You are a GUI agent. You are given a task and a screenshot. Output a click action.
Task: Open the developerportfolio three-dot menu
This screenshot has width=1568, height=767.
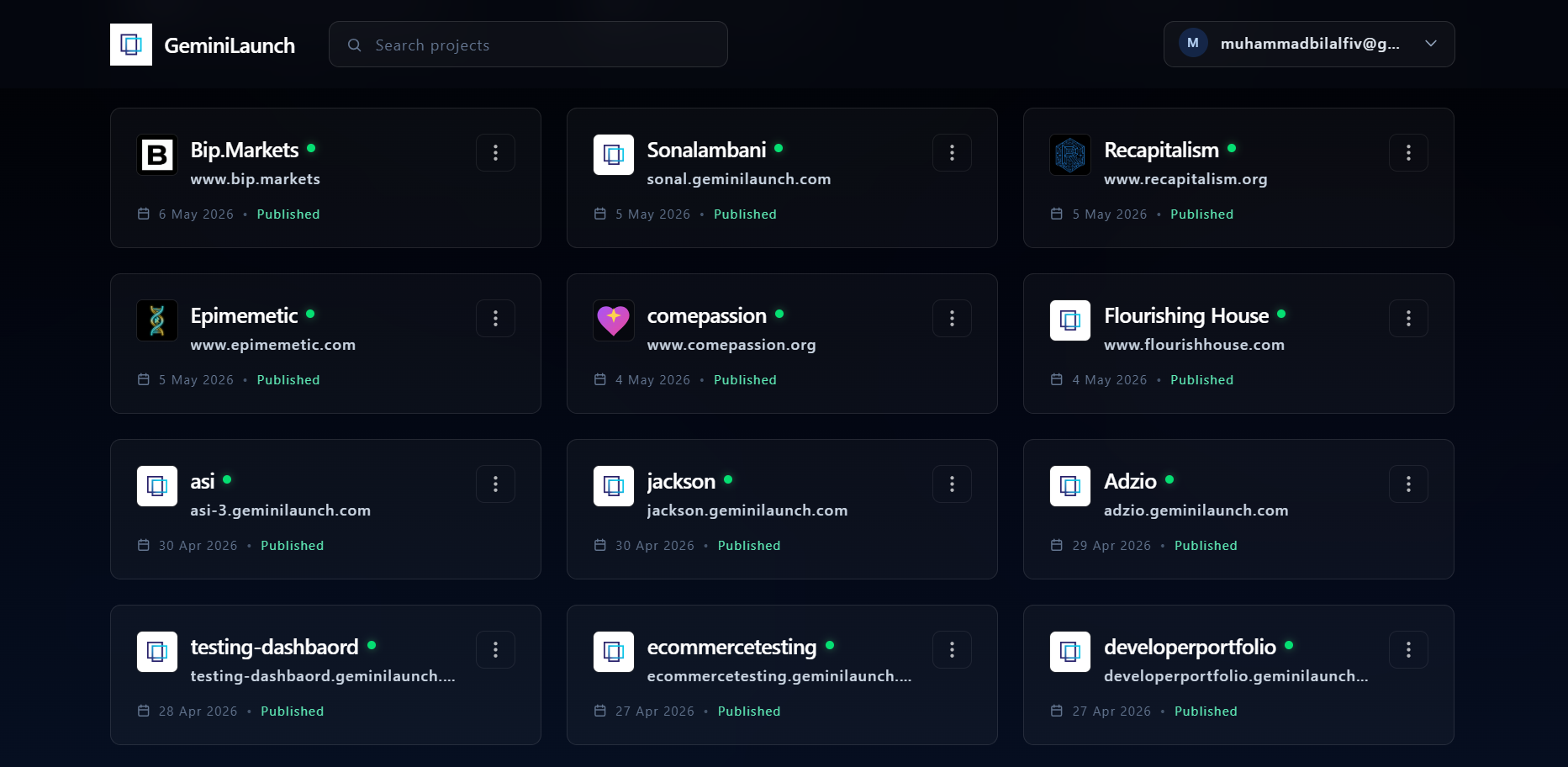pyautogui.click(x=1408, y=649)
